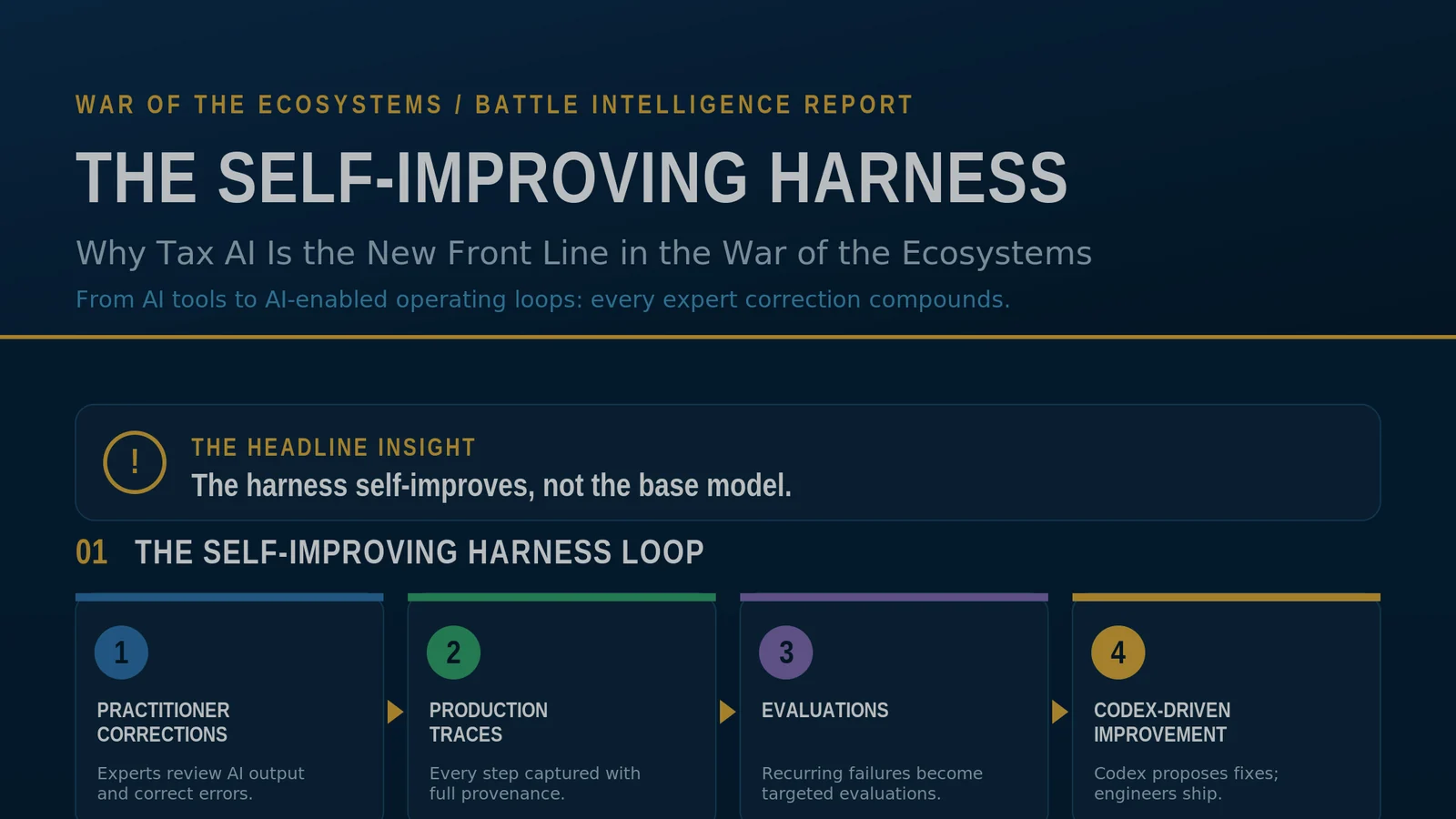Click arrow between Practitioner Corrections and Production Traces
Viewport: 1456px width, 819px height.
(x=395, y=712)
